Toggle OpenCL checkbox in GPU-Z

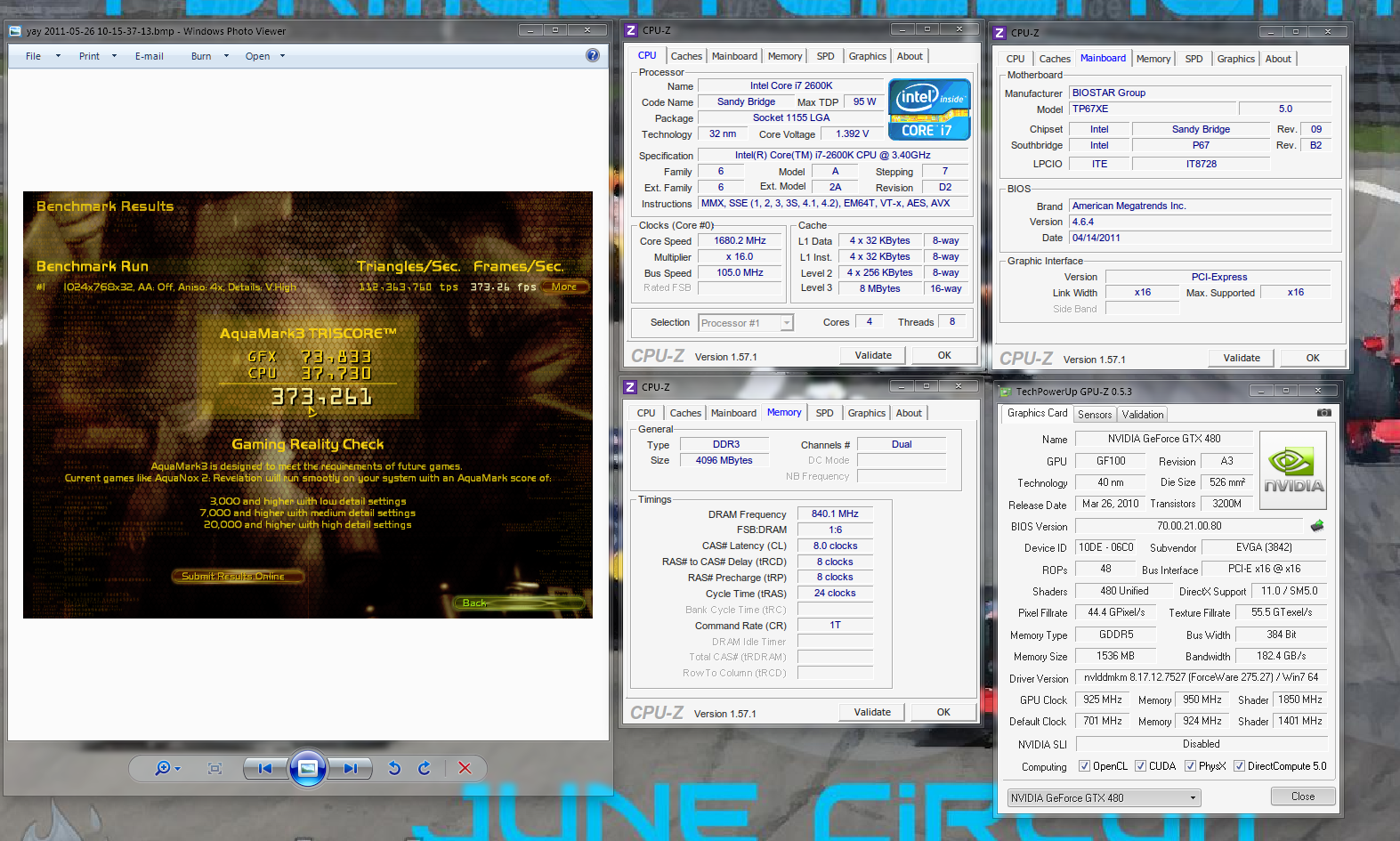tap(1084, 766)
